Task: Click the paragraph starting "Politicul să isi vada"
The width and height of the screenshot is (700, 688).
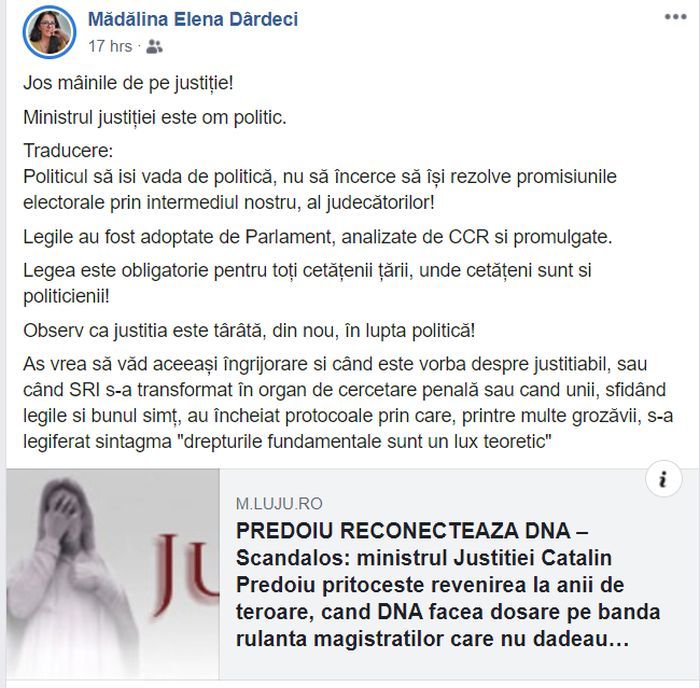Action: (x=320, y=189)
